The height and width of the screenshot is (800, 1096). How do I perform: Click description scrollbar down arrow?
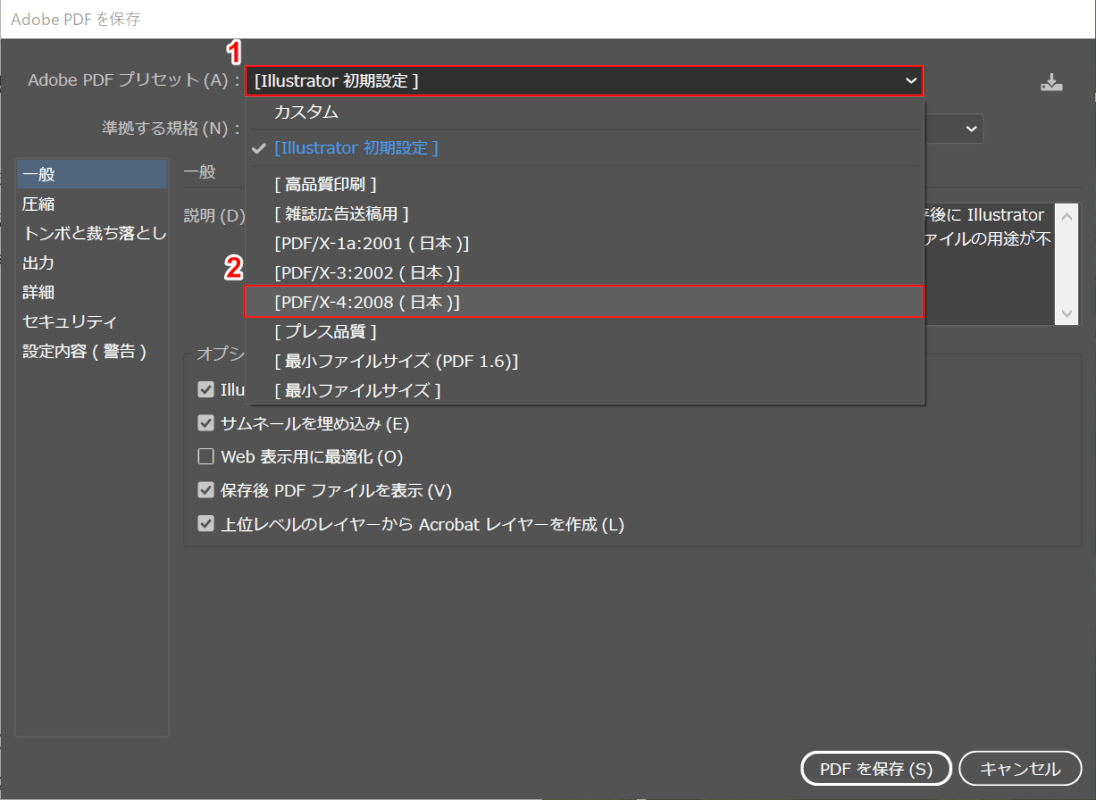(1067, 313)
